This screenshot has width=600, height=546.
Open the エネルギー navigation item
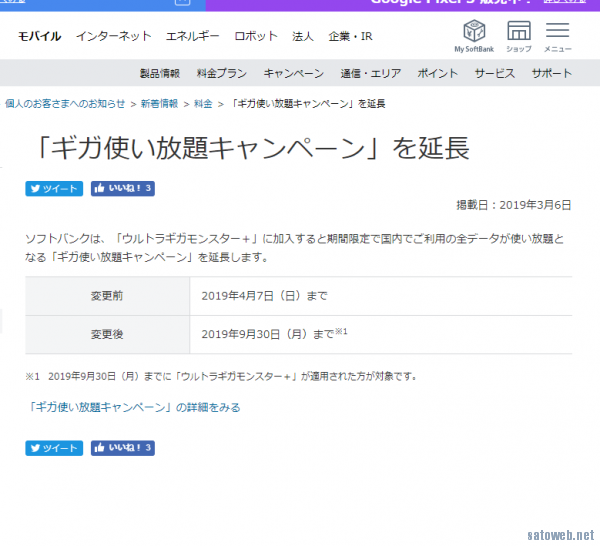pos(193,36)
